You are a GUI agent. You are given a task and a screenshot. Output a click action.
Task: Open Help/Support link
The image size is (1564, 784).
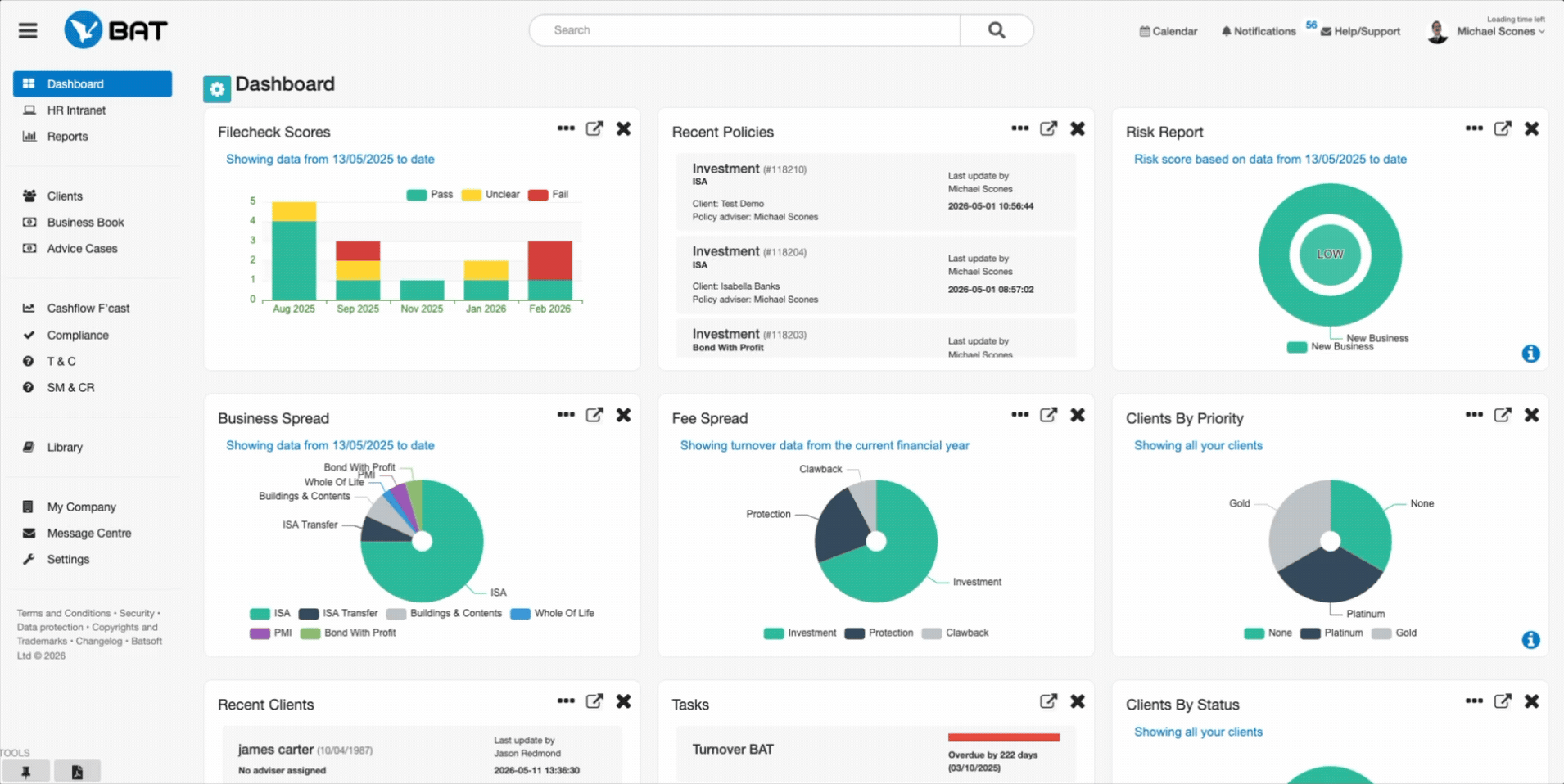pyautogui.click(x=1361, y=31)
